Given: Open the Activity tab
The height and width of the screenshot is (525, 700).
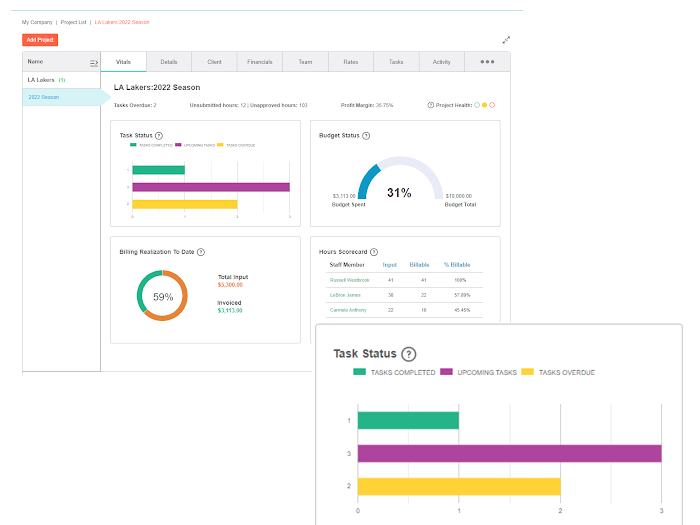Looking at the screenshot, I should coord(442,62).
